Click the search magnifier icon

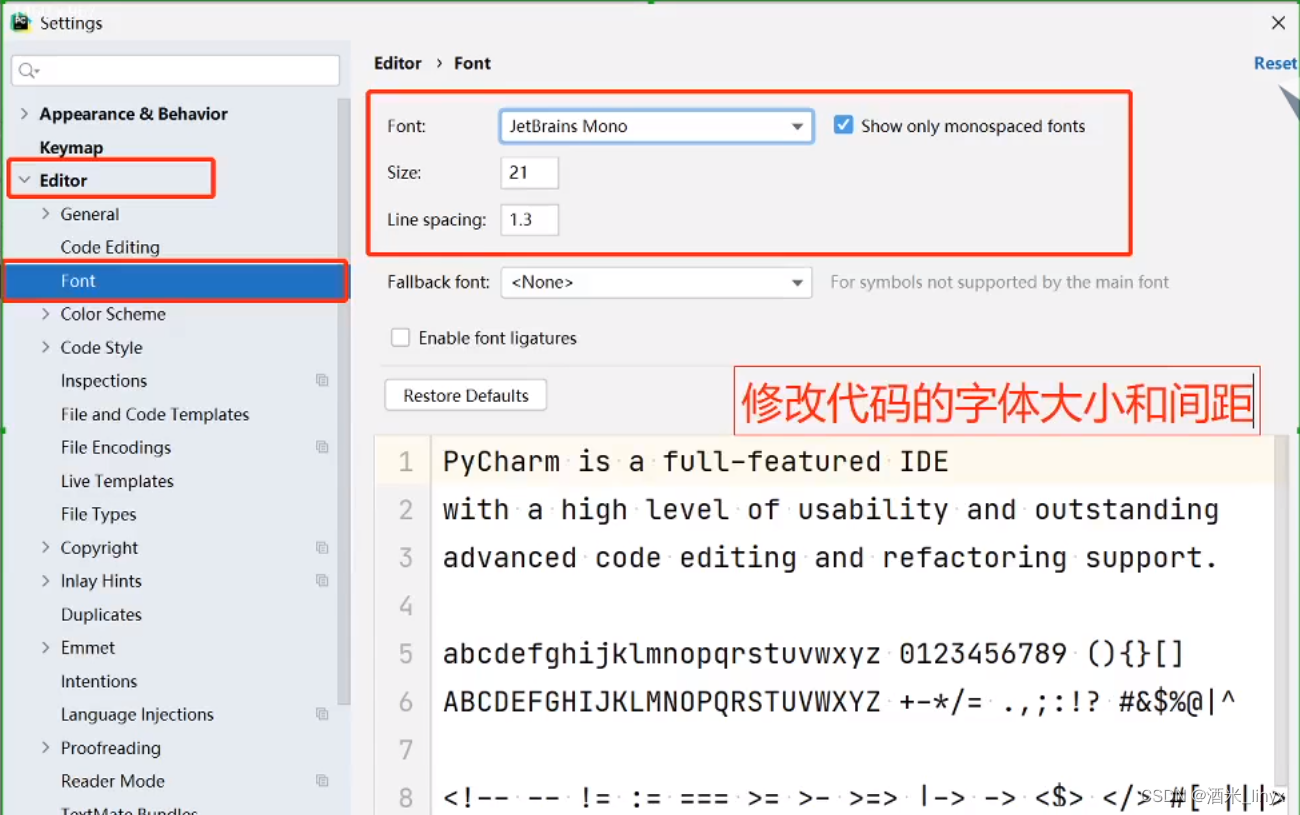coord(28,70)
